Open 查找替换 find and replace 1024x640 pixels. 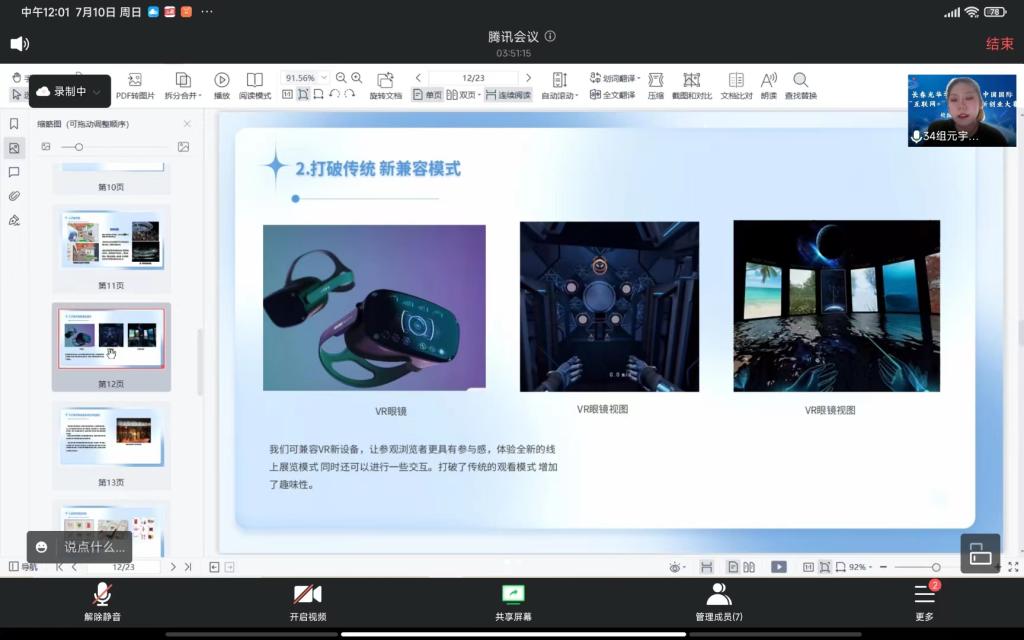(801, 86)
